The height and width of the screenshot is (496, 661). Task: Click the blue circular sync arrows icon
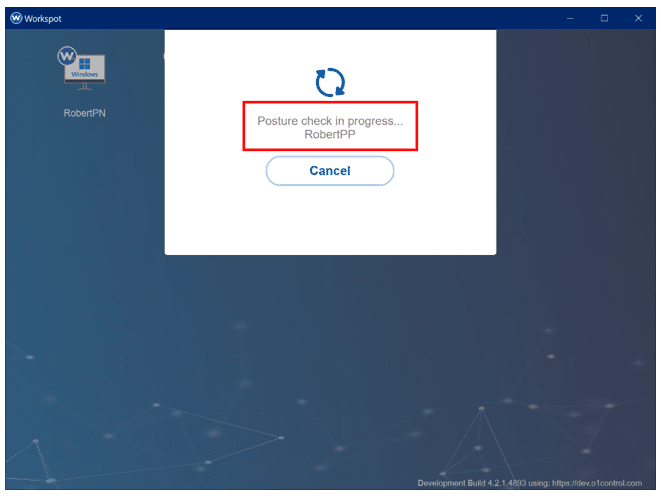click(x=330, y=82)
